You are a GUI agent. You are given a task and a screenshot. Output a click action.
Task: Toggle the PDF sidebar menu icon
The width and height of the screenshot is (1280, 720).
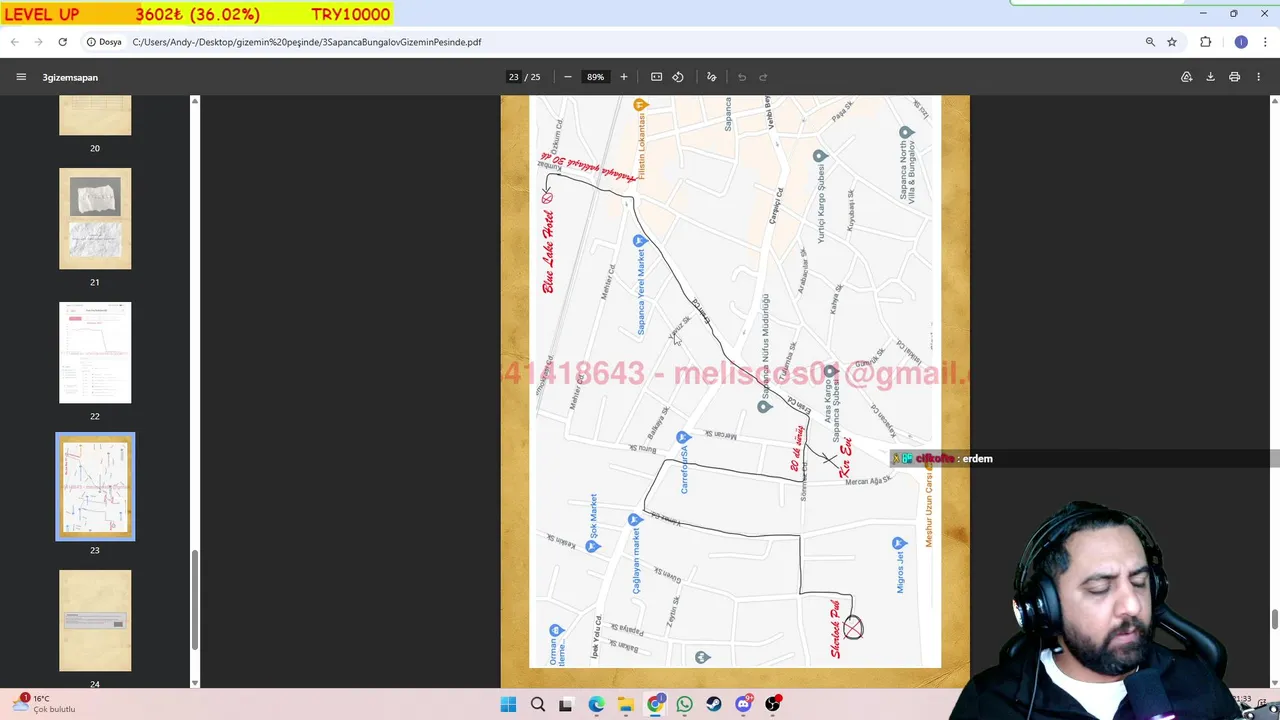[21, 77]
